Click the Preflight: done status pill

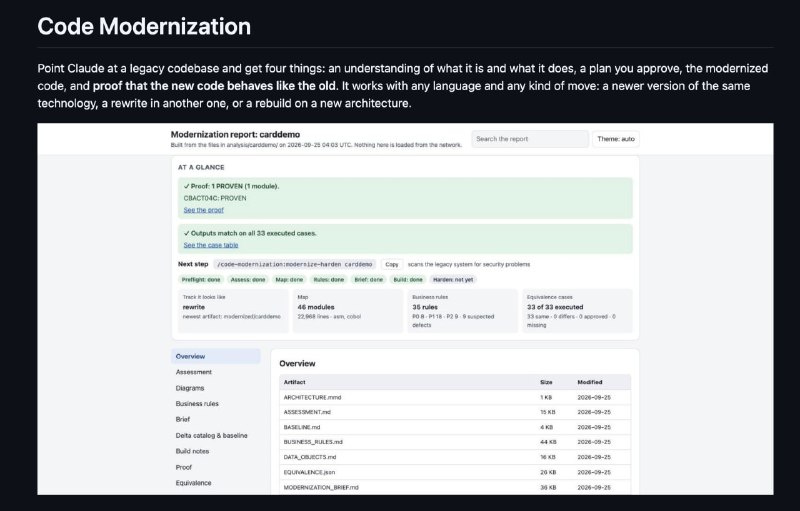(201, 279)
